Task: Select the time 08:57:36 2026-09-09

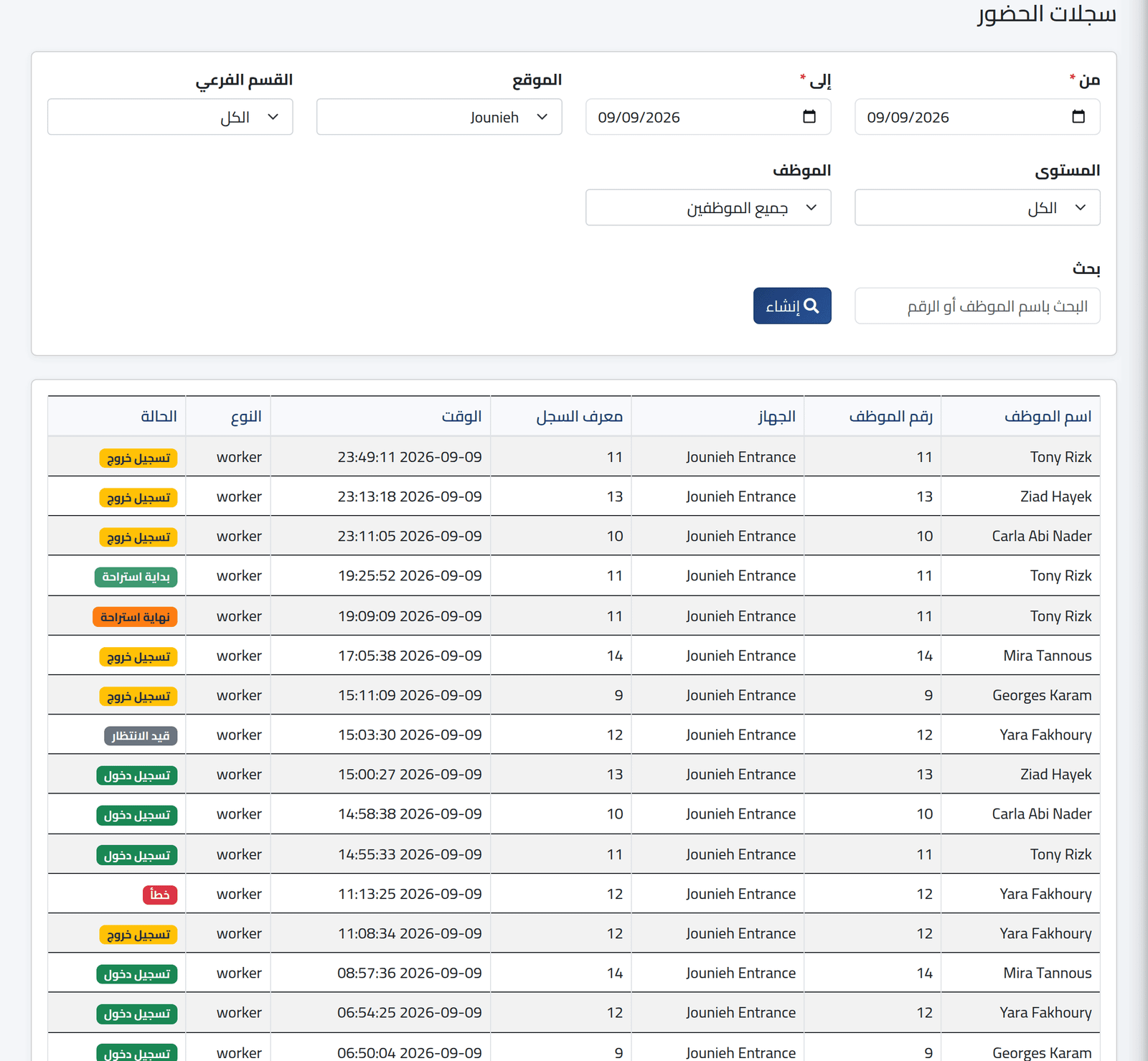Action: [x=410, y=973]
